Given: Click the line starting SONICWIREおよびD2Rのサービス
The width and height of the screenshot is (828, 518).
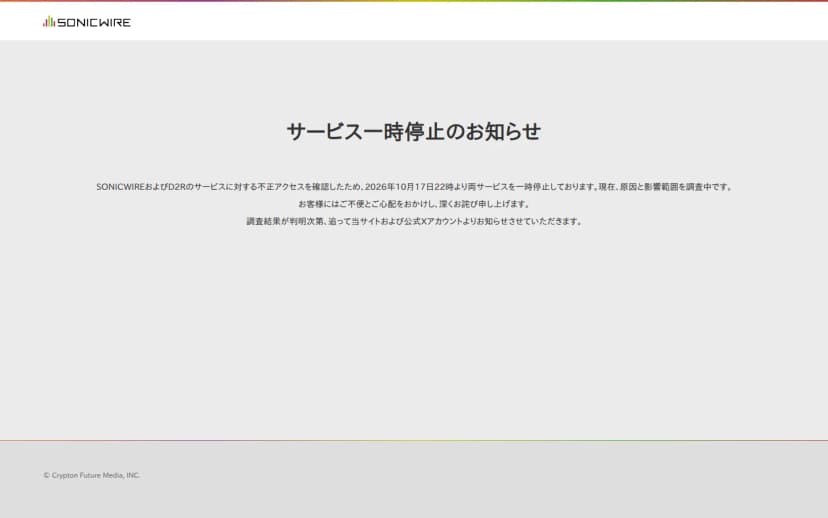Looking at the screenshot, I should click(x=414, y=187).
